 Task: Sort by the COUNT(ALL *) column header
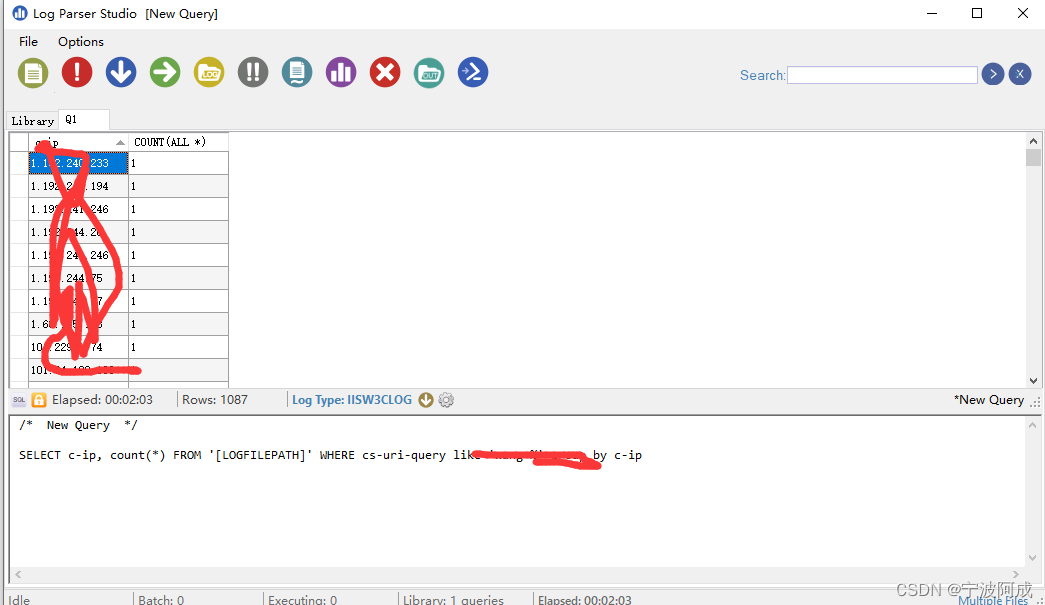[x=170, y=142]
